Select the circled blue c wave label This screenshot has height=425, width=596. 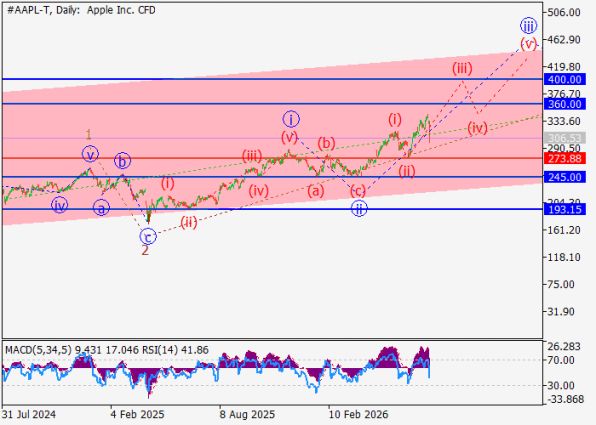tap(148, 237)
